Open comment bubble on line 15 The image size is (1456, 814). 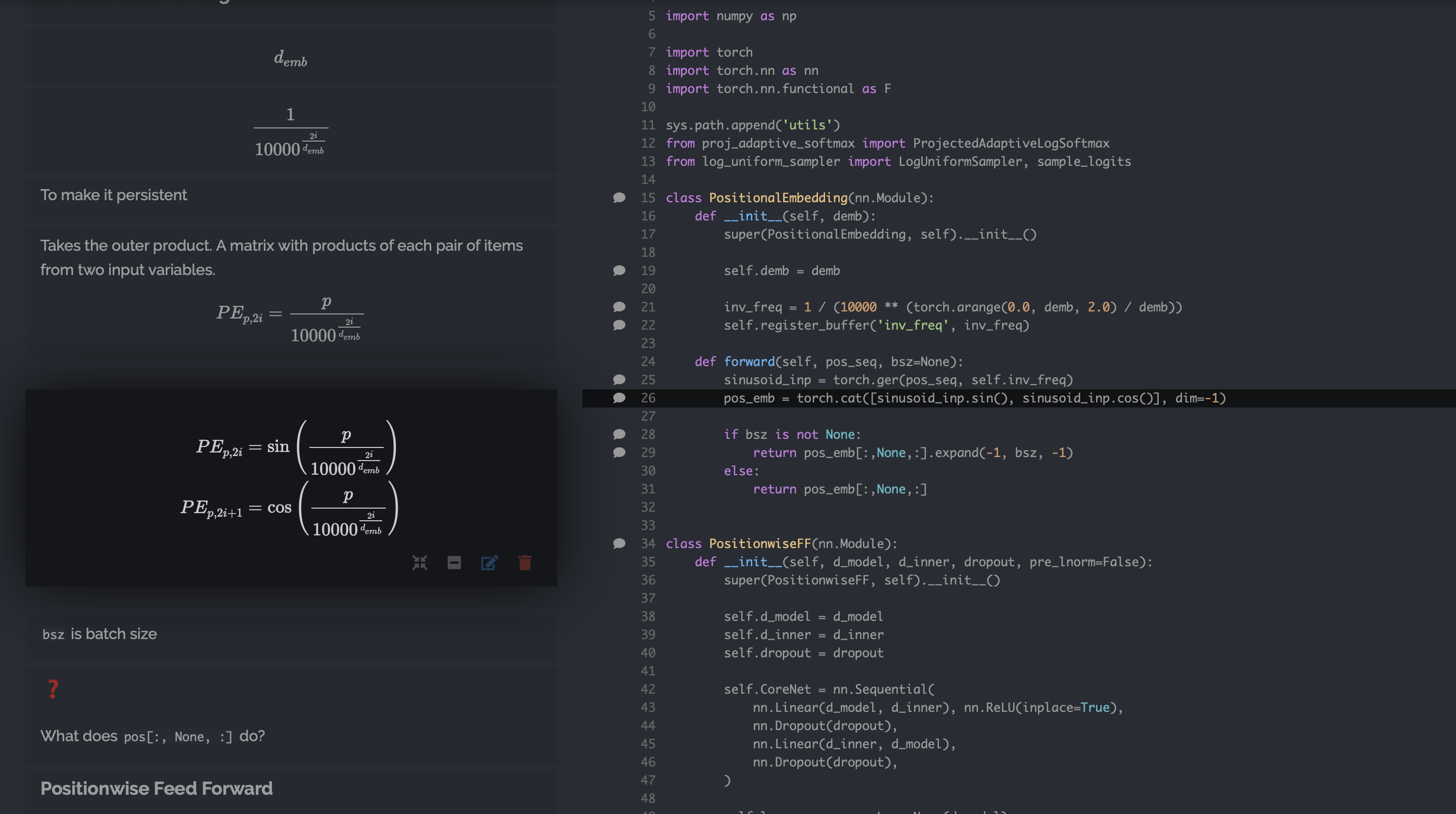pos(619,198)
